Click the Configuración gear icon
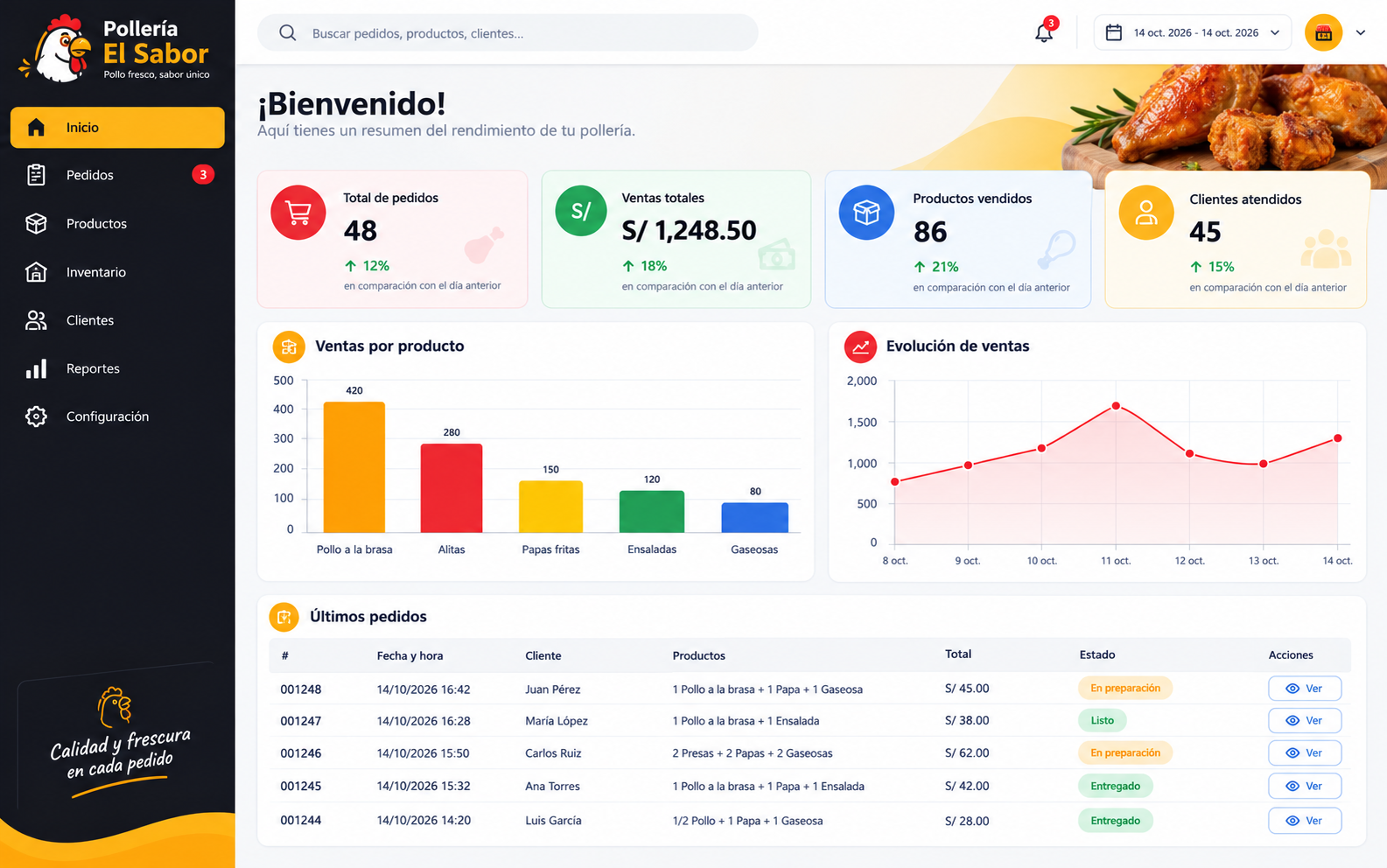 point(36,416)
